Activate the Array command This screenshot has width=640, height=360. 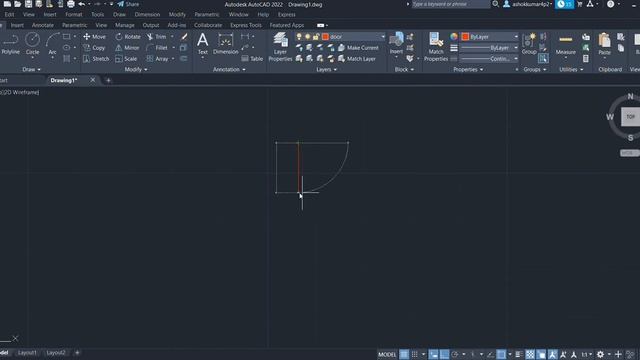point(158,59)
